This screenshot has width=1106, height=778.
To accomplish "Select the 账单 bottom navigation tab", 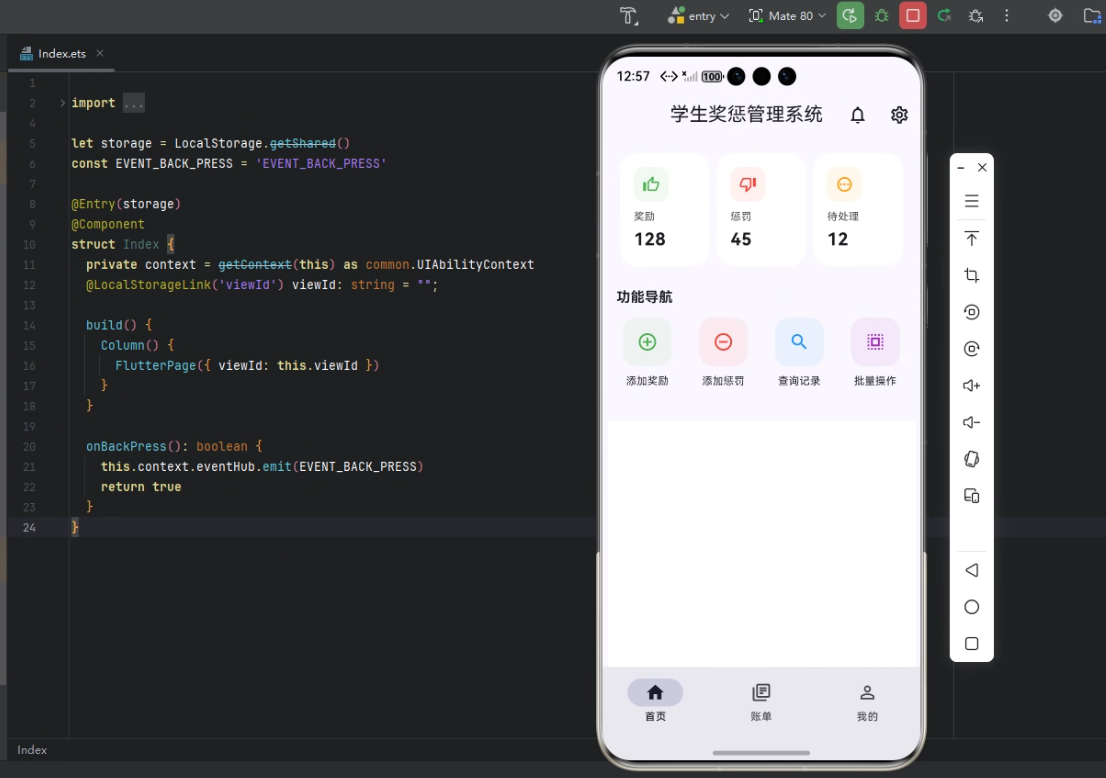I will [761, 701].
